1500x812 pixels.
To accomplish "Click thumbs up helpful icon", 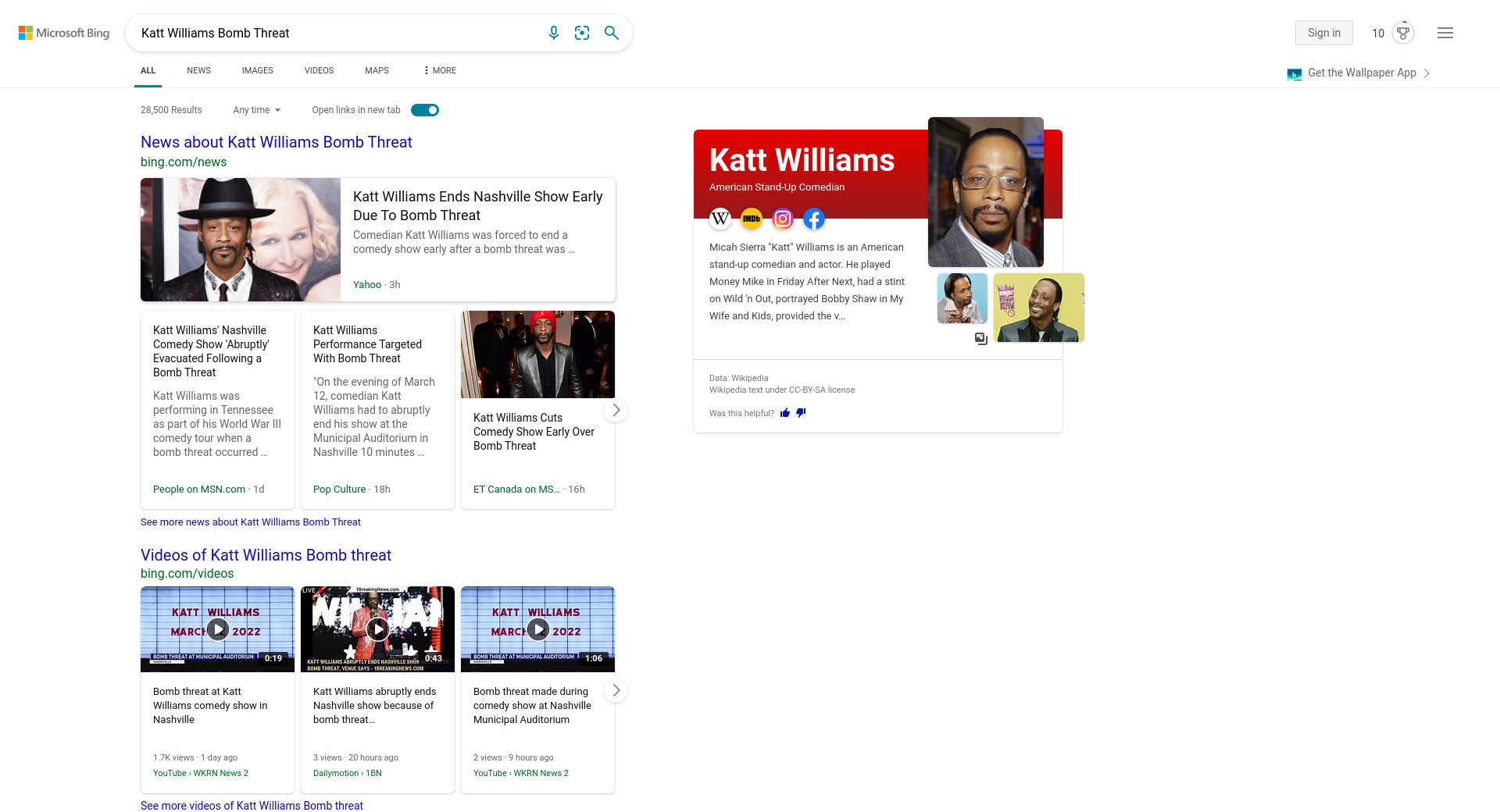I will (x=785, y=413).
